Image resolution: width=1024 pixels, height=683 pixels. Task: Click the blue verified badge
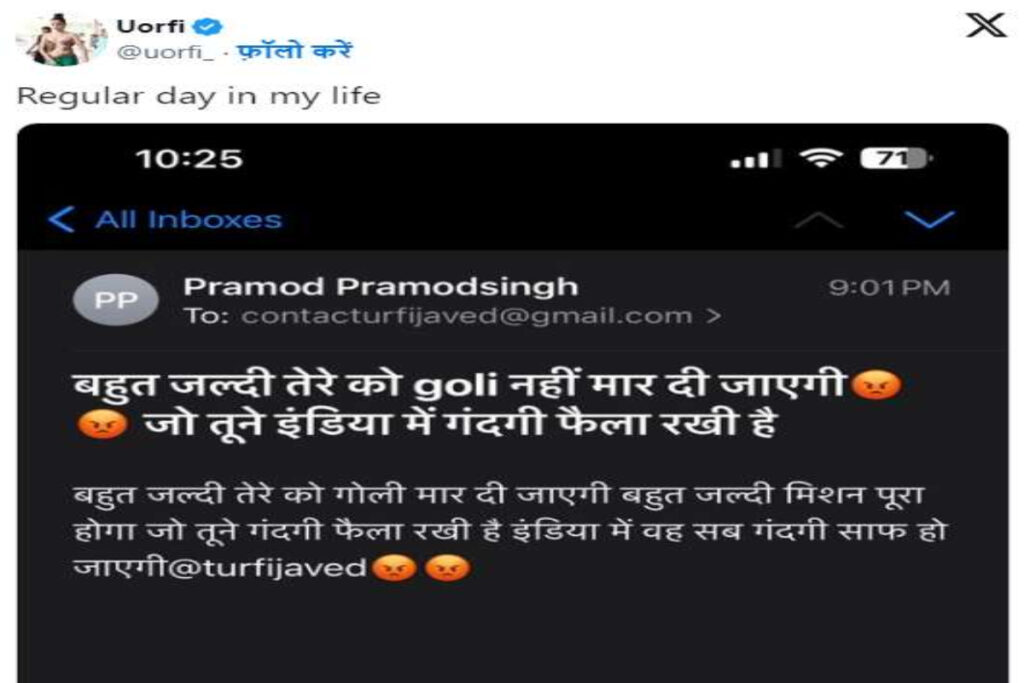point(208,27)
